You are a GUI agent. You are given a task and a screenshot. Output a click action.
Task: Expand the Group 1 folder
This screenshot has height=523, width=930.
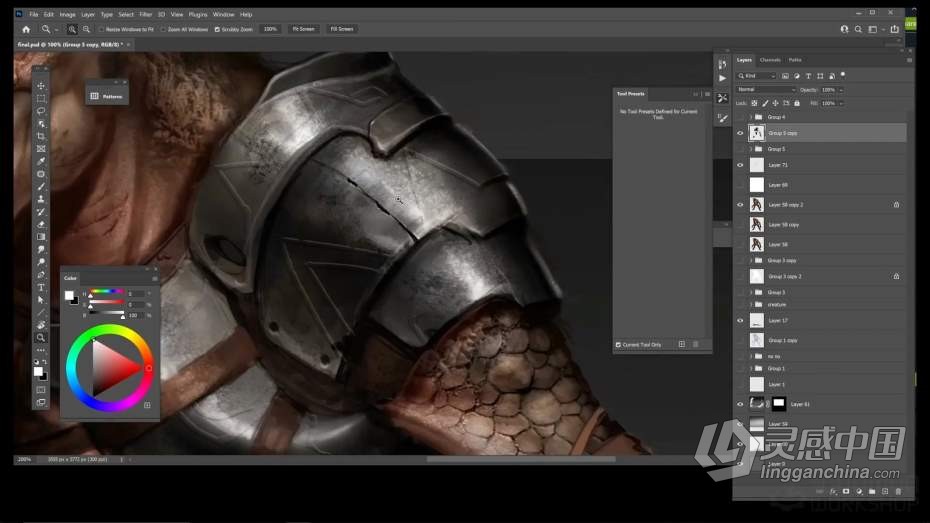(751, 368)
